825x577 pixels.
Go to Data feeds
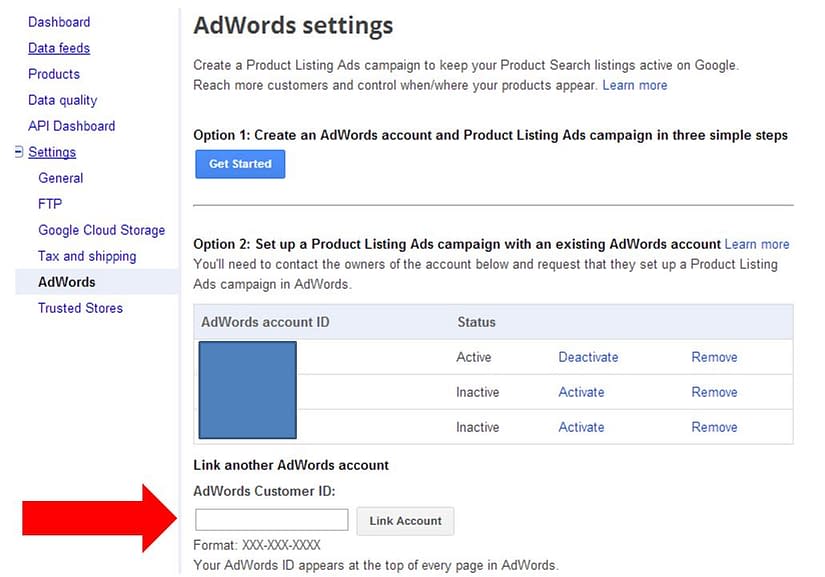click(59, 48)
